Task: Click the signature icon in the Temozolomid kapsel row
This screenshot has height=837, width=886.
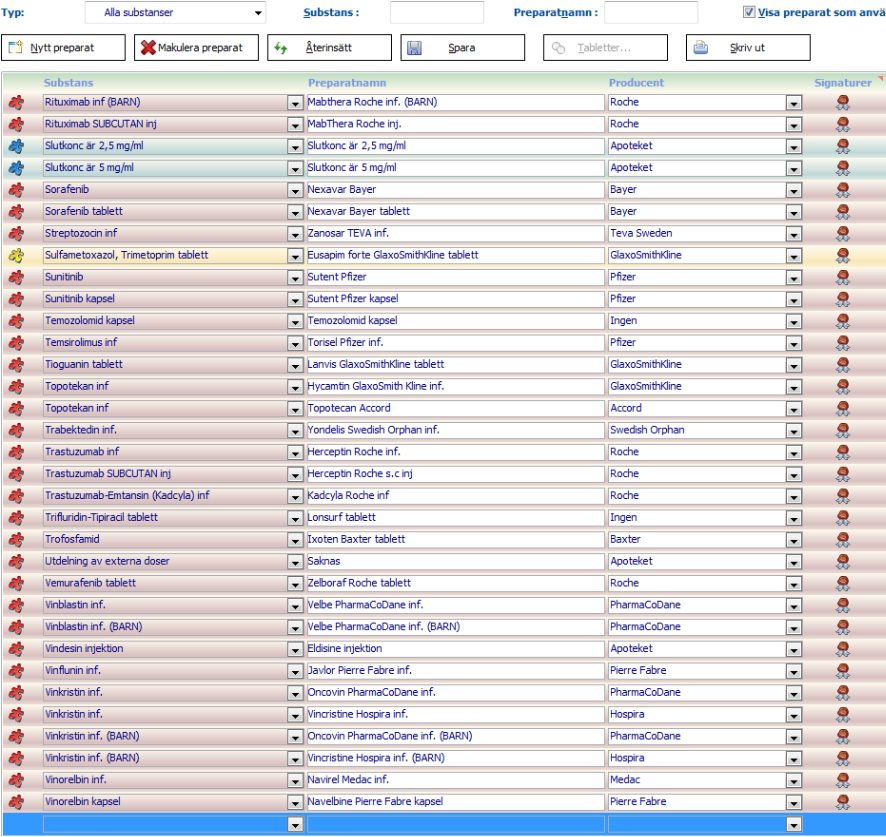Action: tap(843, 321)
